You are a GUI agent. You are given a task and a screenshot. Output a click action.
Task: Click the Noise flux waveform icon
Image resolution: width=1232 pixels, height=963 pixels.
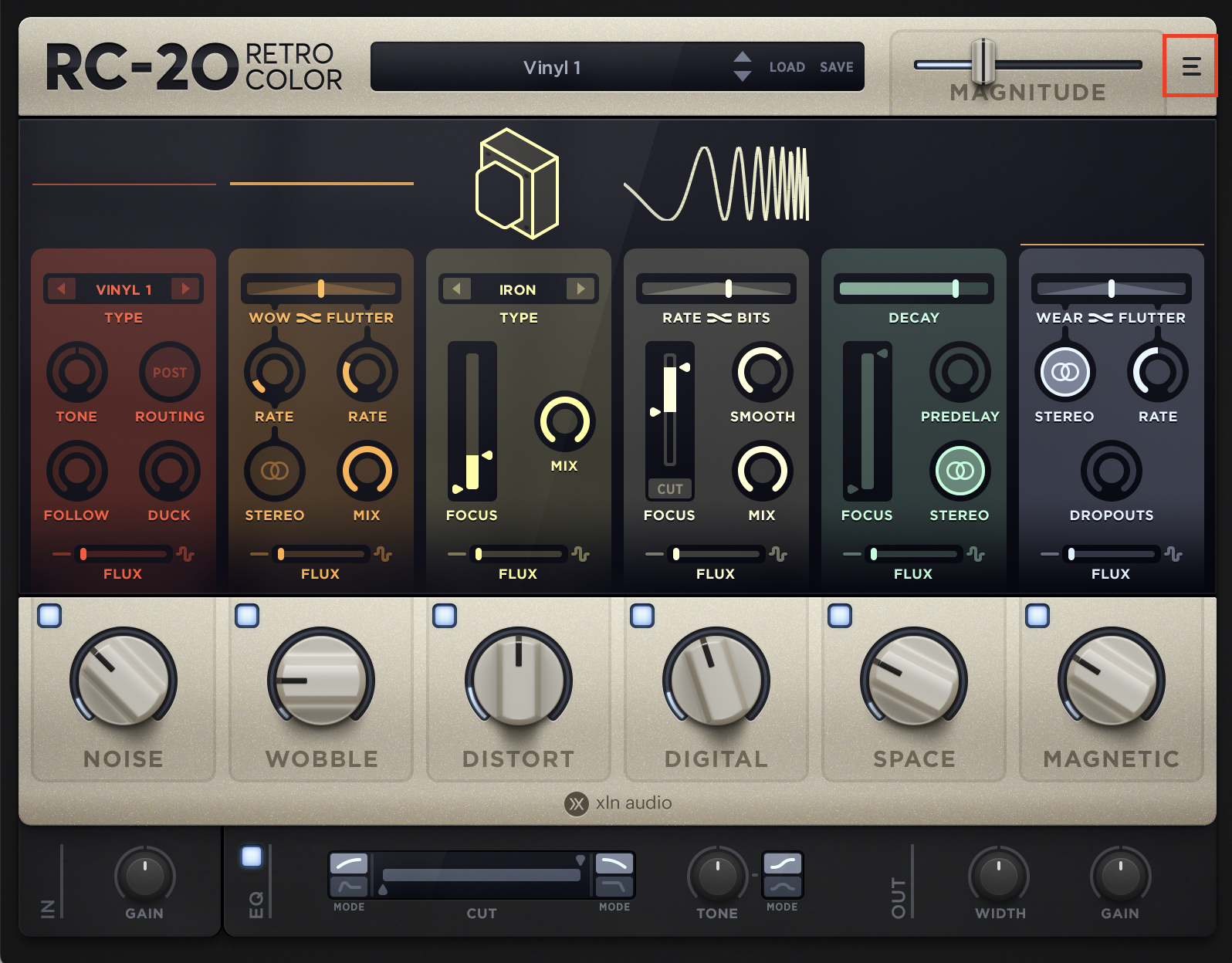coord(185,554)
